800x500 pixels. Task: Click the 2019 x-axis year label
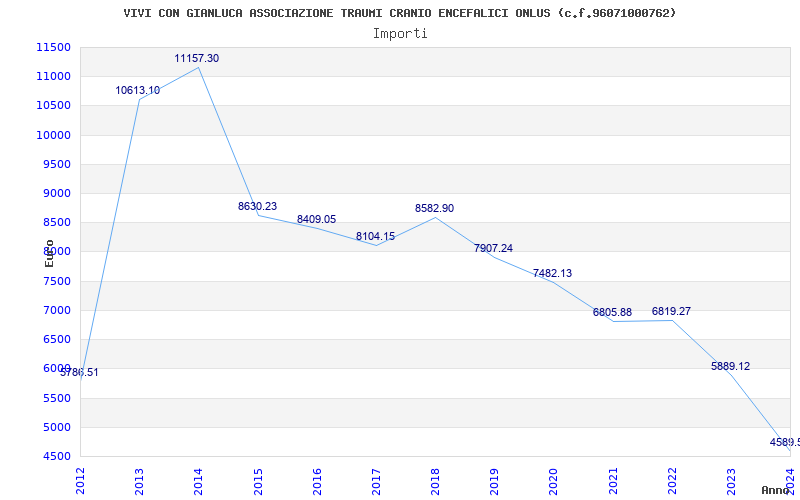tap(494, 481)
